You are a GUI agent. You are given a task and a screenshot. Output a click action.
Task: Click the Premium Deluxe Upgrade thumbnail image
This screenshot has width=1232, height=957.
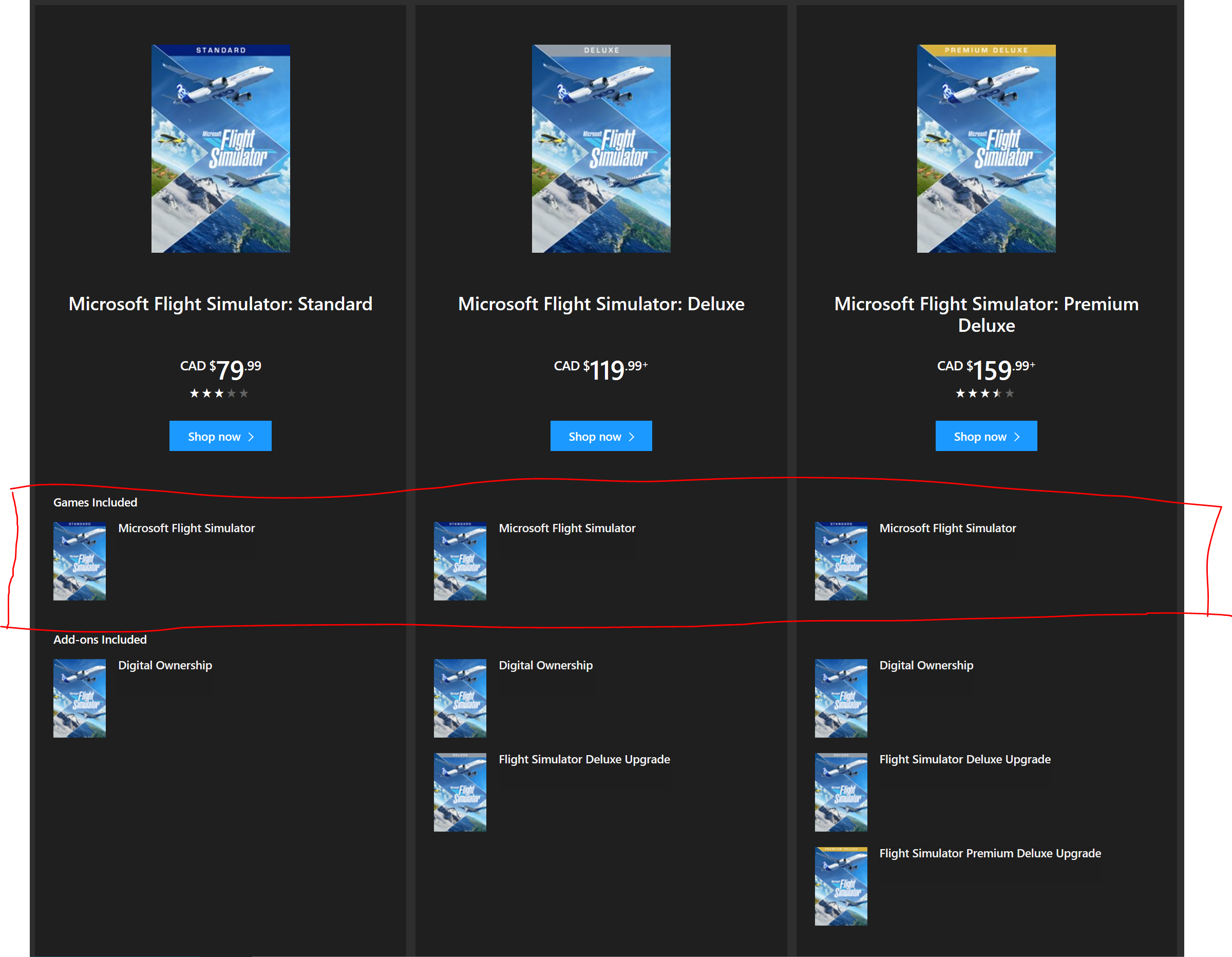click(x=841, y=886)
